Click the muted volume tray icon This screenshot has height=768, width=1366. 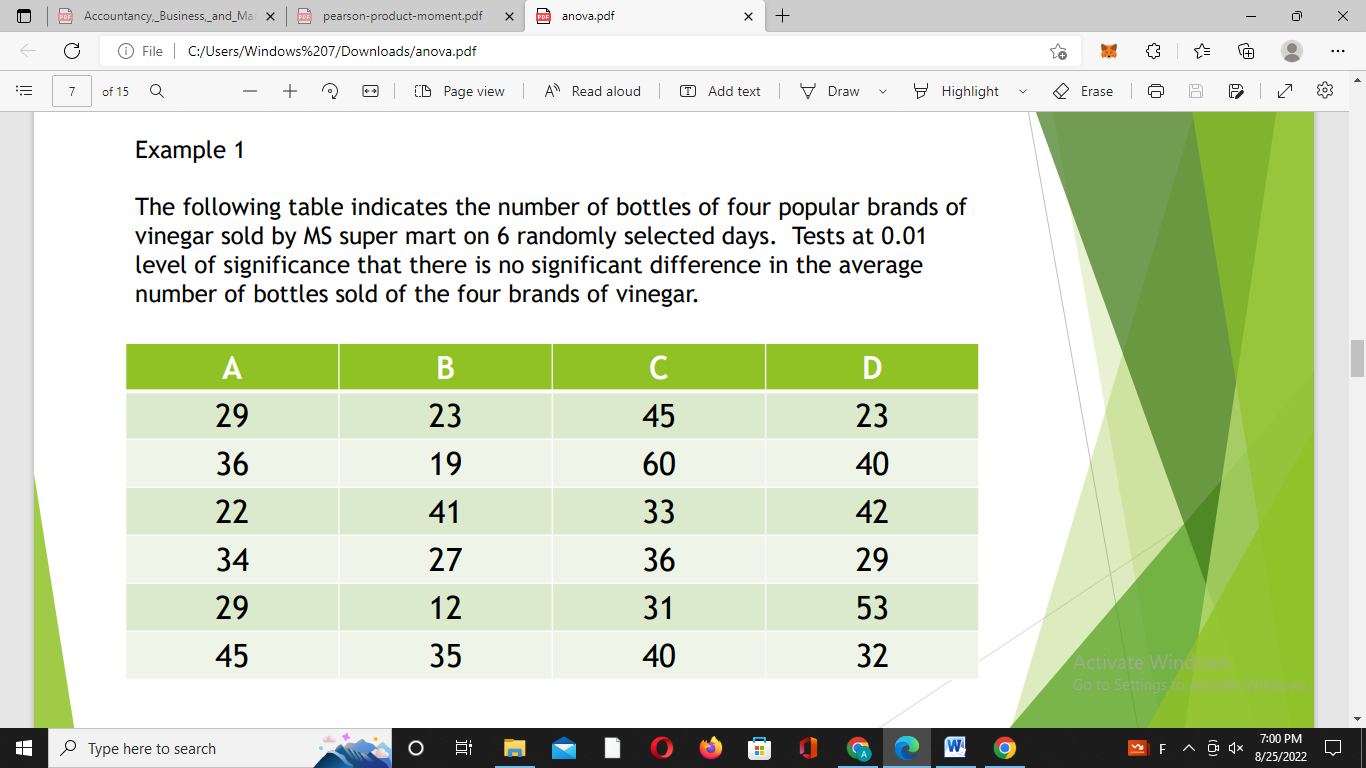tap(1236, 748)
